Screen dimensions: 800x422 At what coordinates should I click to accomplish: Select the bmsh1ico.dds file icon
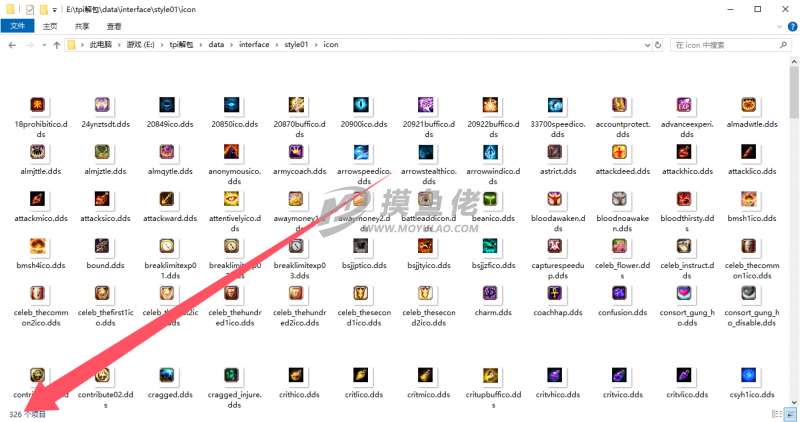tap(749, 199)
